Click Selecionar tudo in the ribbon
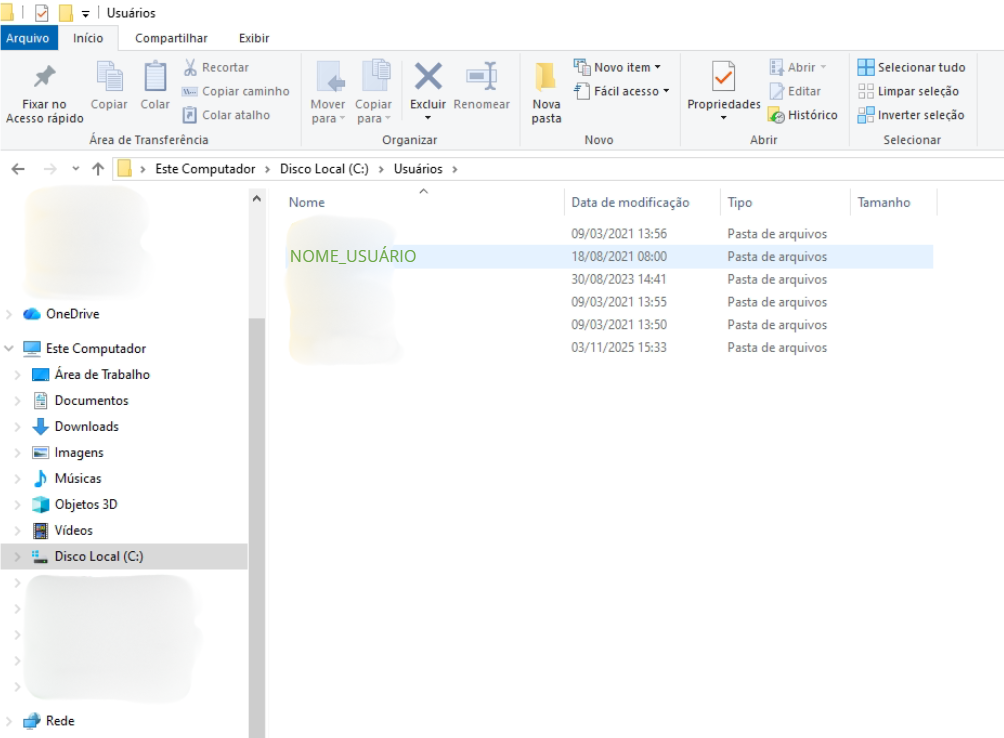This screenshot has height=738, width=1004. coord(911,67)
